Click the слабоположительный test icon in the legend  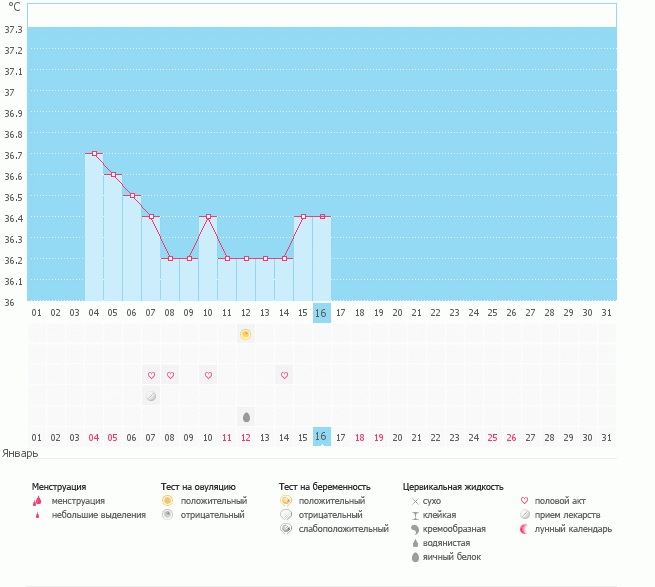(286, 529)
